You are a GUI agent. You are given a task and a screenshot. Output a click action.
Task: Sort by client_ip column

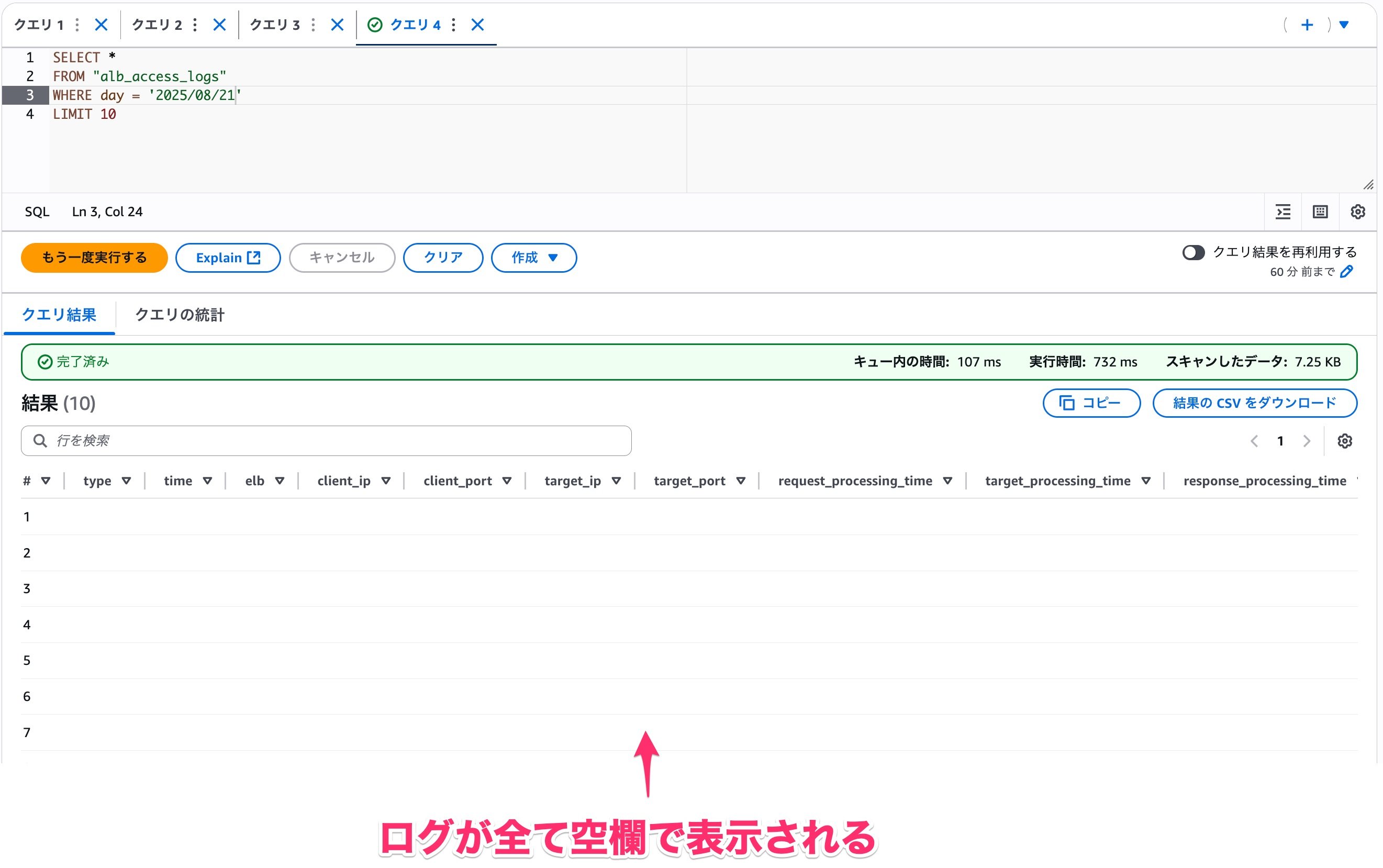tap(386, 481)
